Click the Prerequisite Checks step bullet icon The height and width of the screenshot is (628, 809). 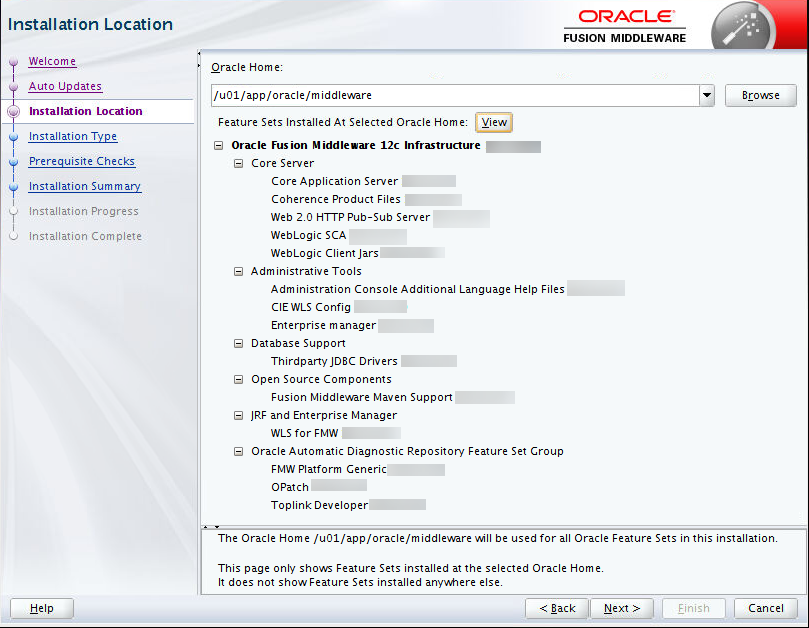point(14,162)
